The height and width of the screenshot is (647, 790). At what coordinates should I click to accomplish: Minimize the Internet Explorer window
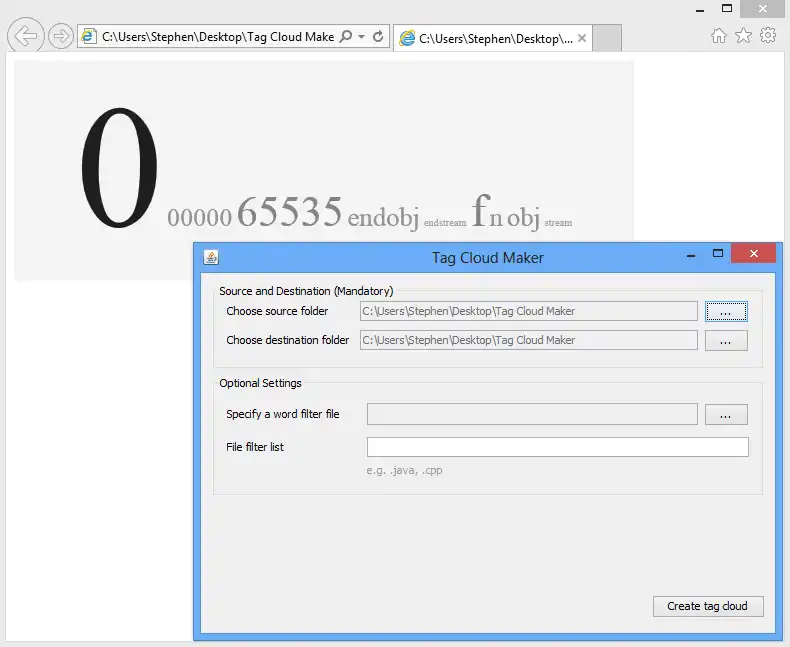700,9
